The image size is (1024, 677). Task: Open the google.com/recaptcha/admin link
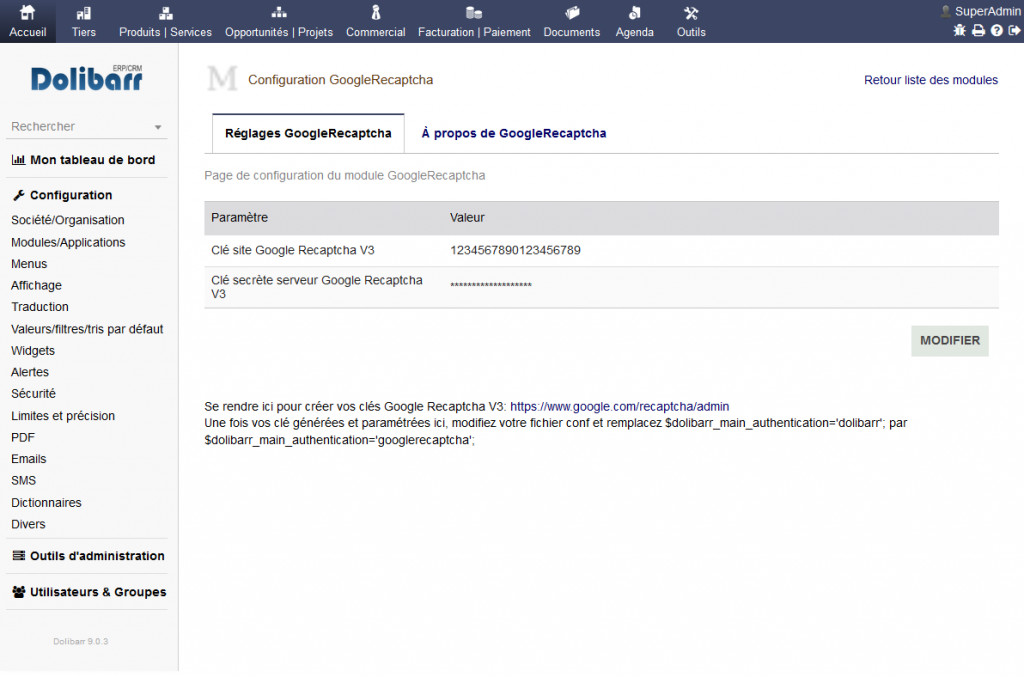coord(619,407)
